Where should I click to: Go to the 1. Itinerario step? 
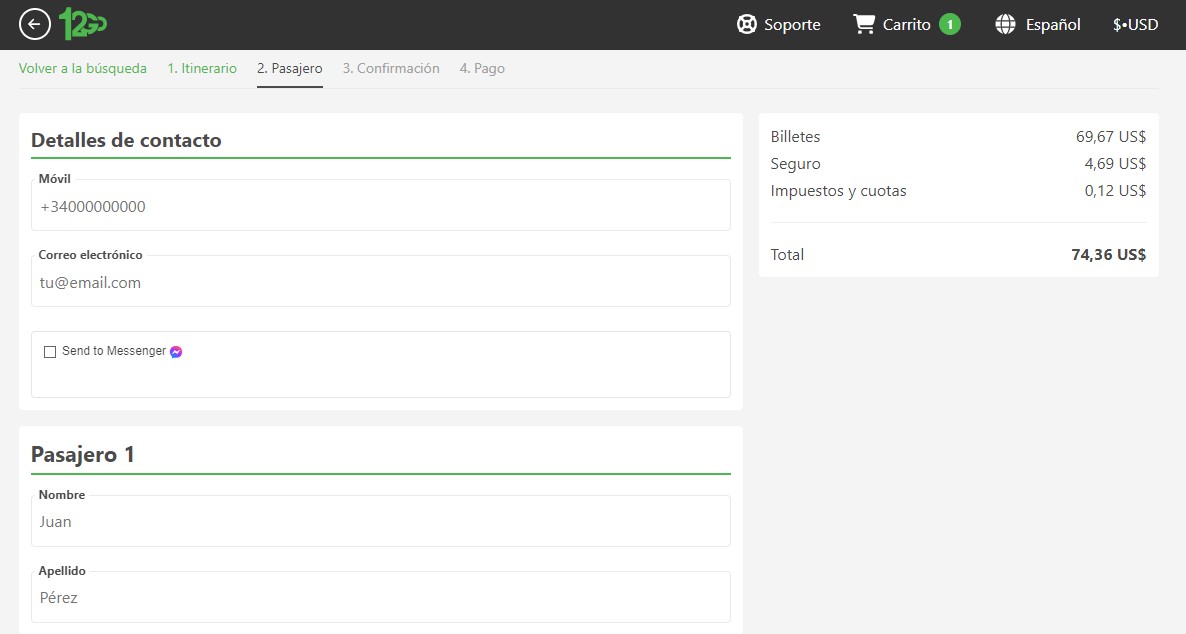click(202, 69)
